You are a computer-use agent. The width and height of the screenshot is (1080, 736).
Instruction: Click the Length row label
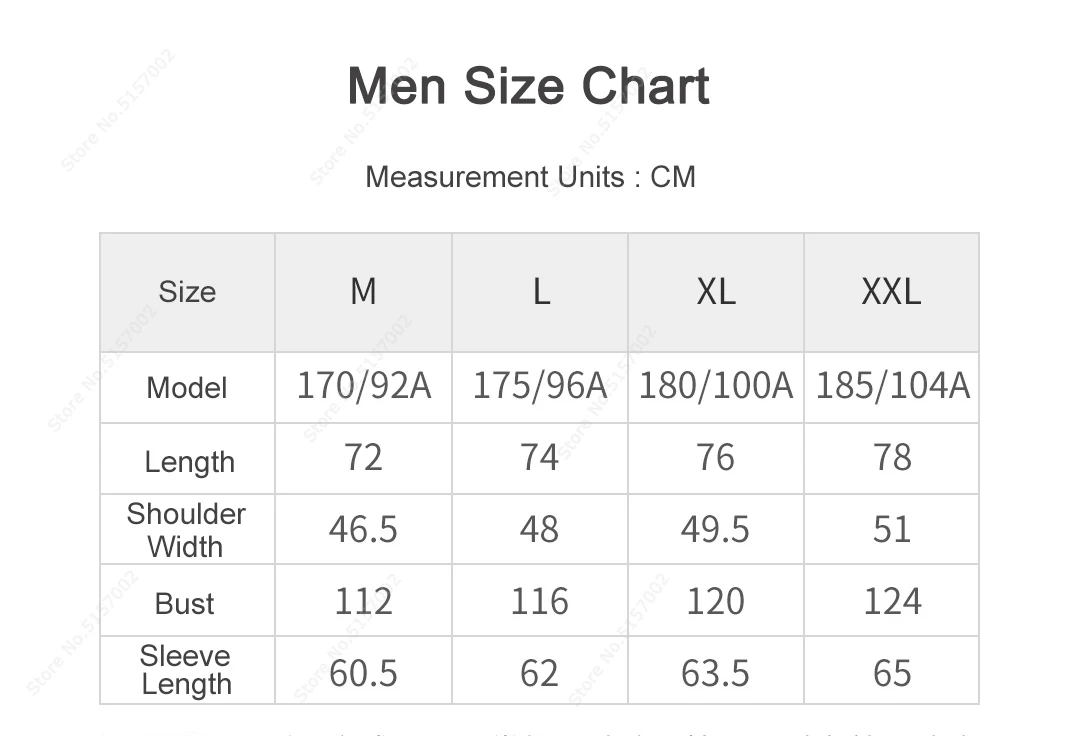click(x=189, y=461)
